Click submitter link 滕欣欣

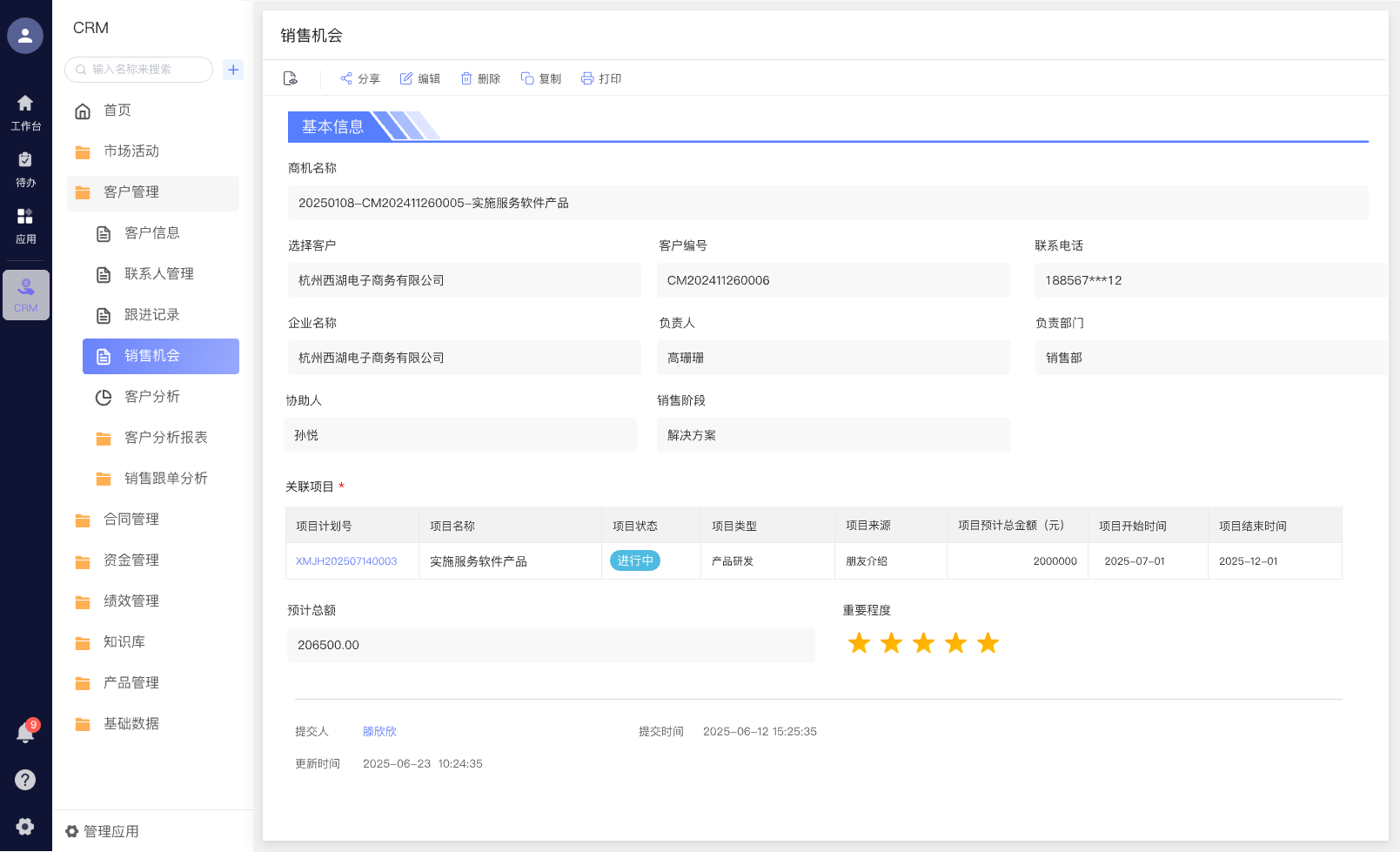pos(379,731)
